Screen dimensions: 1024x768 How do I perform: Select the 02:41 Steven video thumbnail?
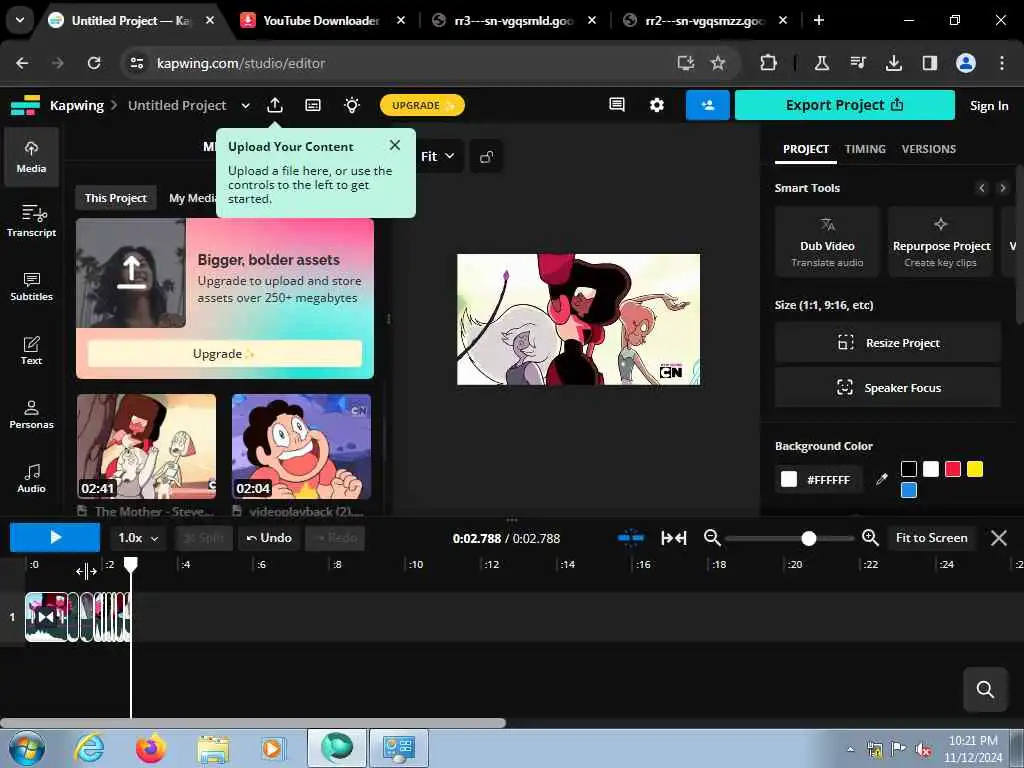146,447
